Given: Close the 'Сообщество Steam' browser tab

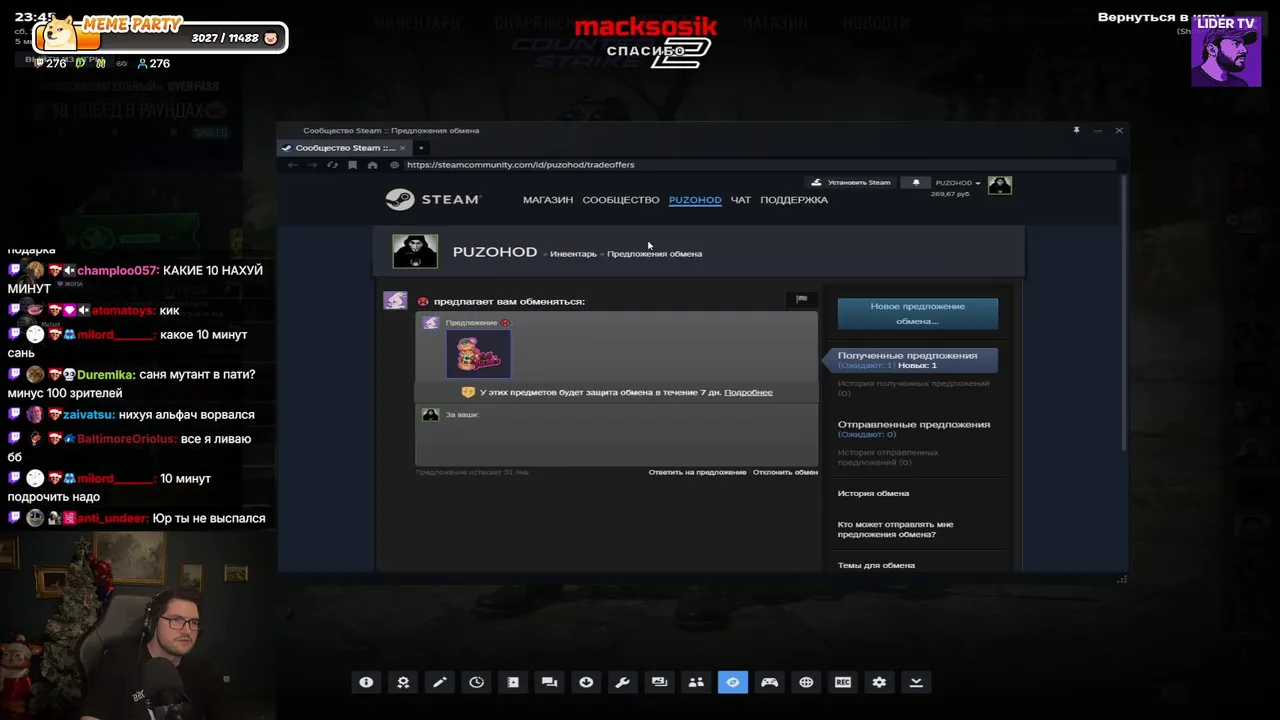Looking at the screenshot, I should click(x=403, y=148).
